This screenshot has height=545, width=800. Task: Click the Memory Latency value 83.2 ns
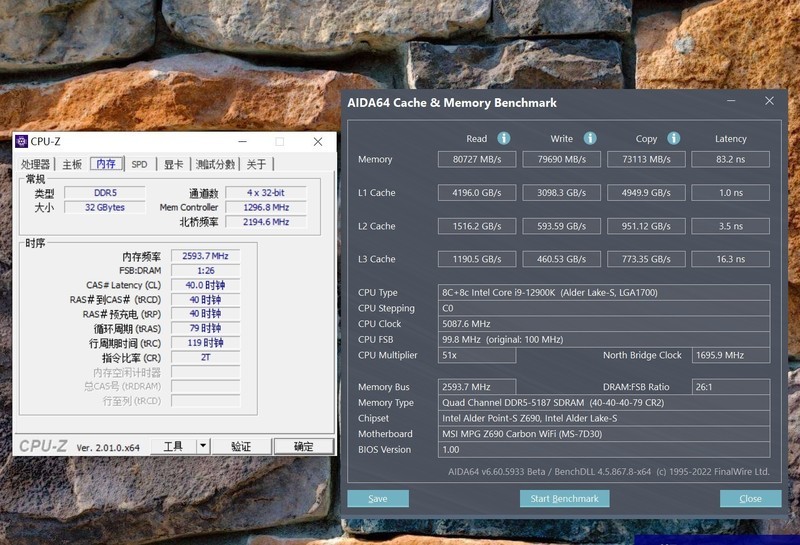(731, 159)
